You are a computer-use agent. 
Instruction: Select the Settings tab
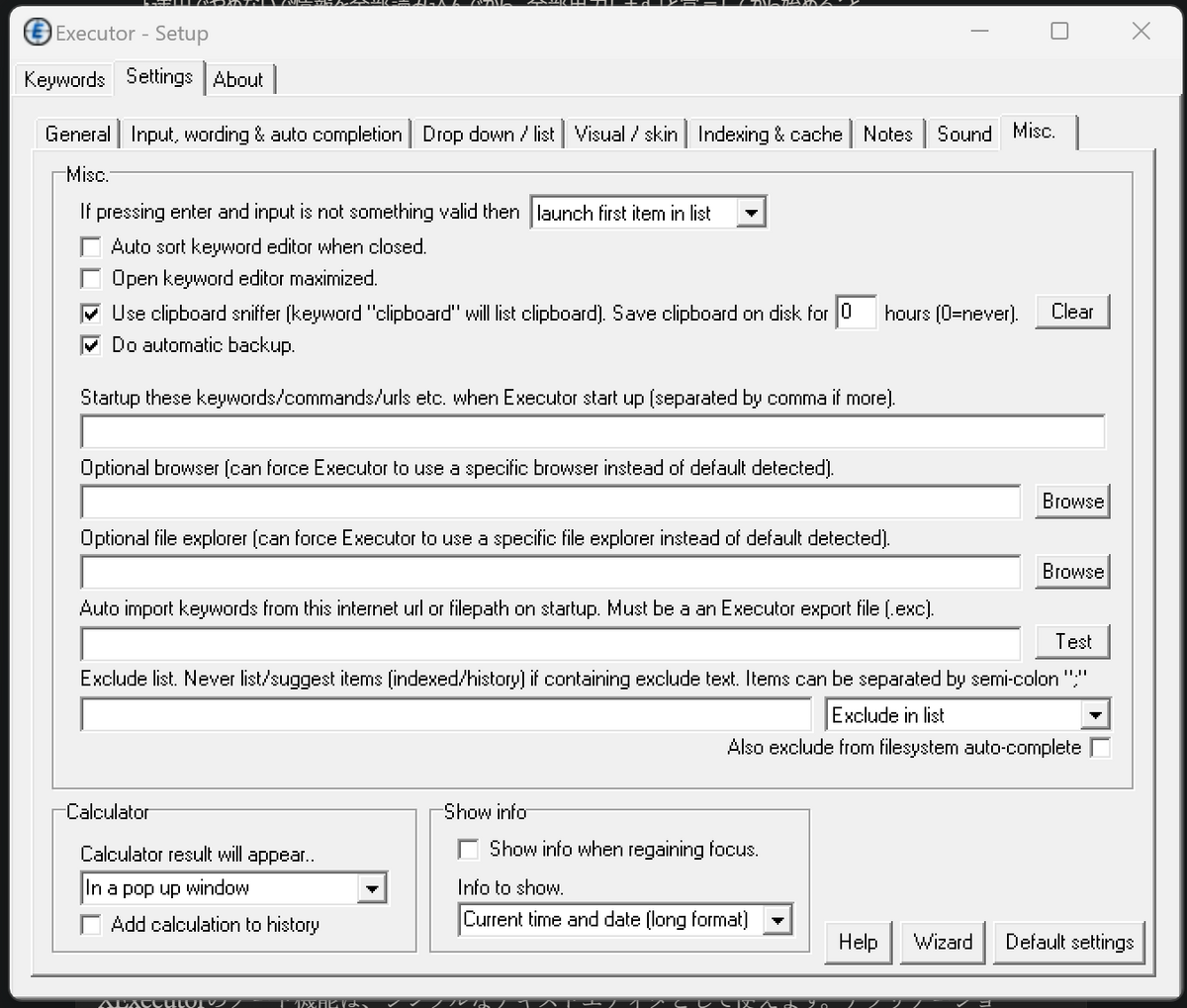pos(159,76)
